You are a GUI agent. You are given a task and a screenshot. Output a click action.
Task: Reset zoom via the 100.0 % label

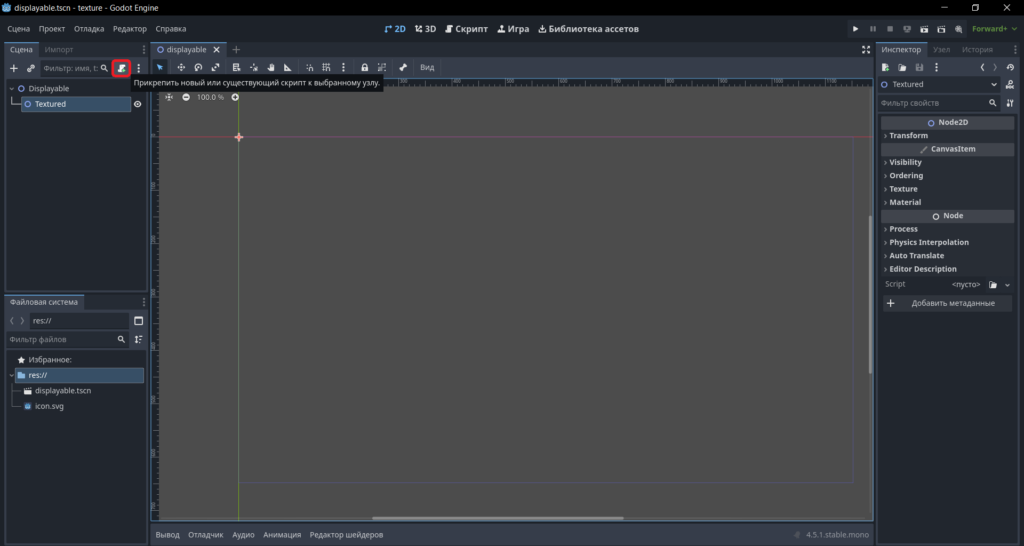pyautogui.click(x=210, y=97)
